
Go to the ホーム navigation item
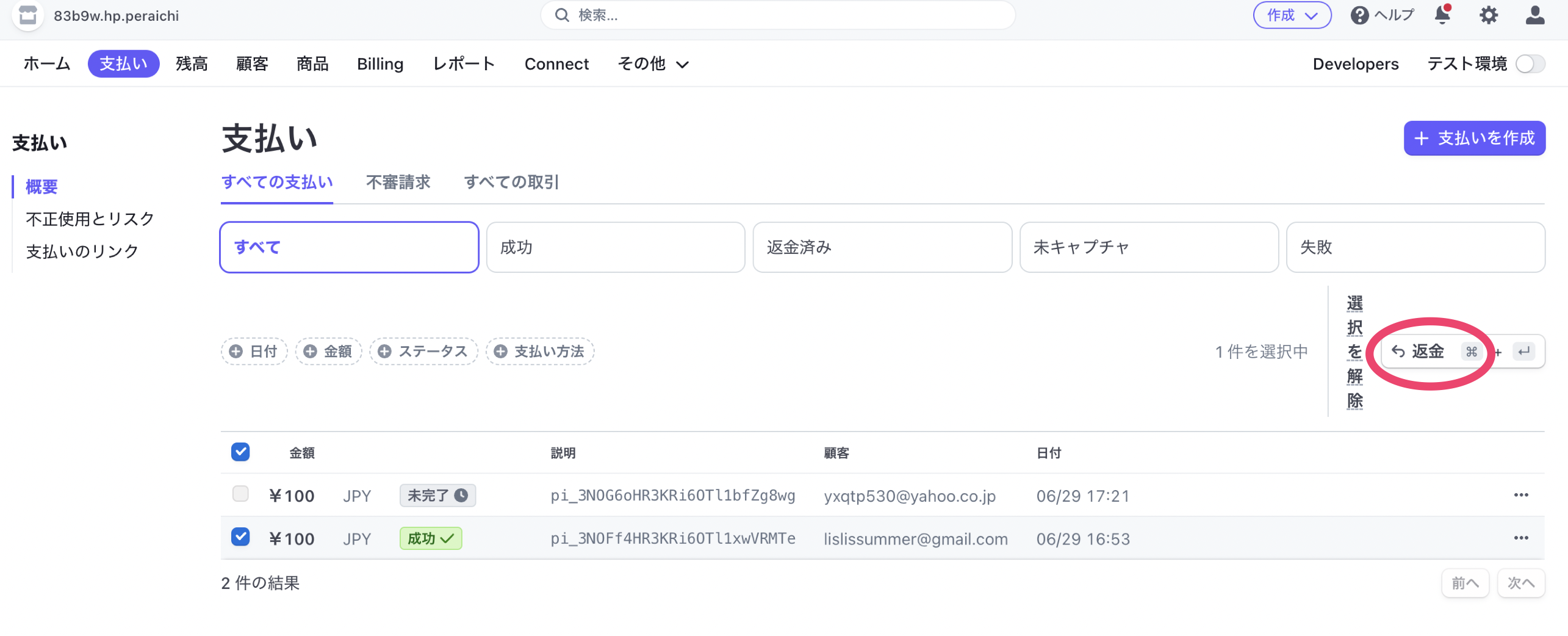(x=47, y=64)
